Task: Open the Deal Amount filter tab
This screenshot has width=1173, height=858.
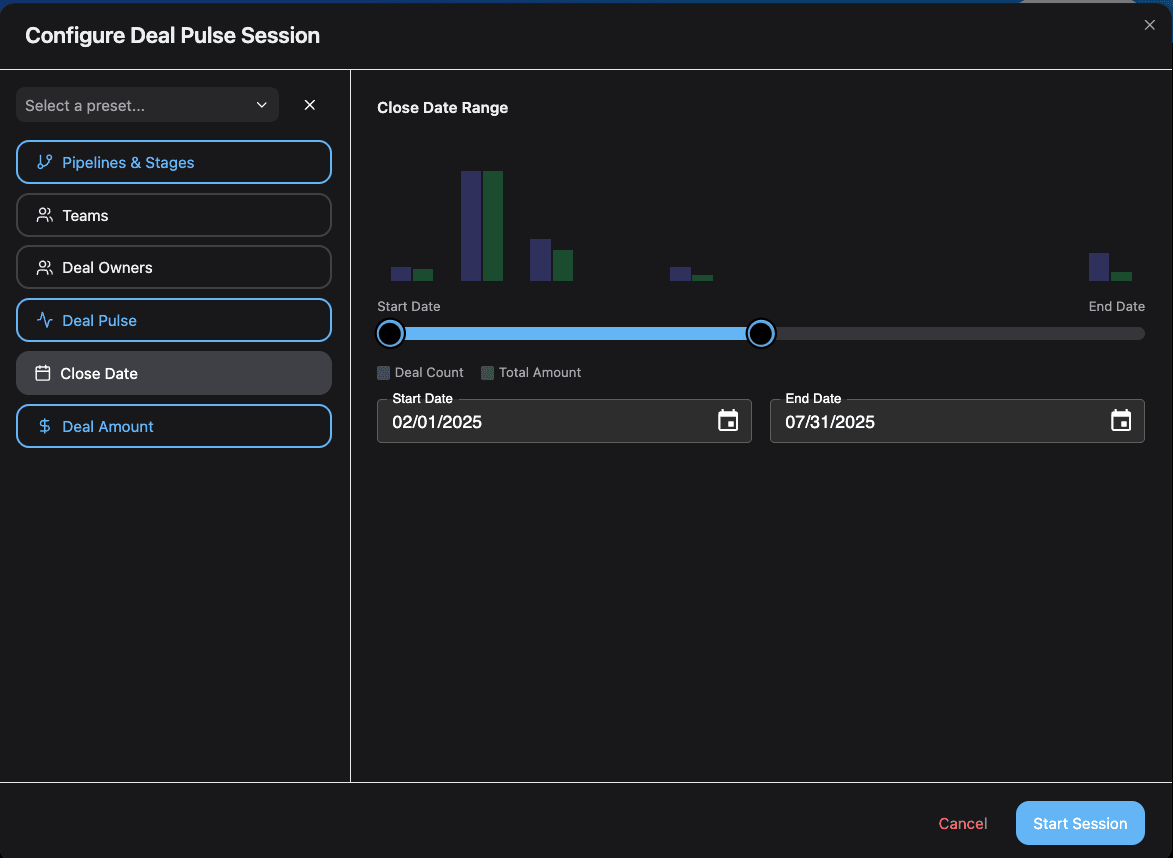Action: (174, 426)
